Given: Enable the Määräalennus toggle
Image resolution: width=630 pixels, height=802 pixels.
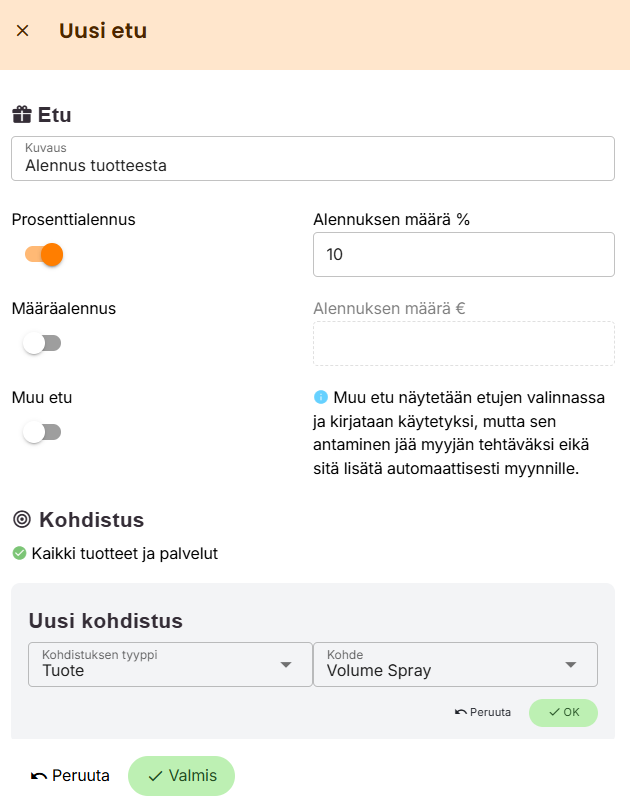Looking at the screenshot, I should click(x=44, y=343).
